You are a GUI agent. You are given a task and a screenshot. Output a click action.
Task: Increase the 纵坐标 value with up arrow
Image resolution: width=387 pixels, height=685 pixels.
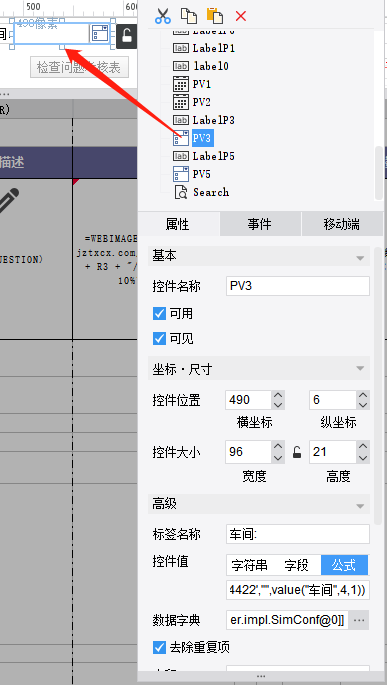[363, 395]
